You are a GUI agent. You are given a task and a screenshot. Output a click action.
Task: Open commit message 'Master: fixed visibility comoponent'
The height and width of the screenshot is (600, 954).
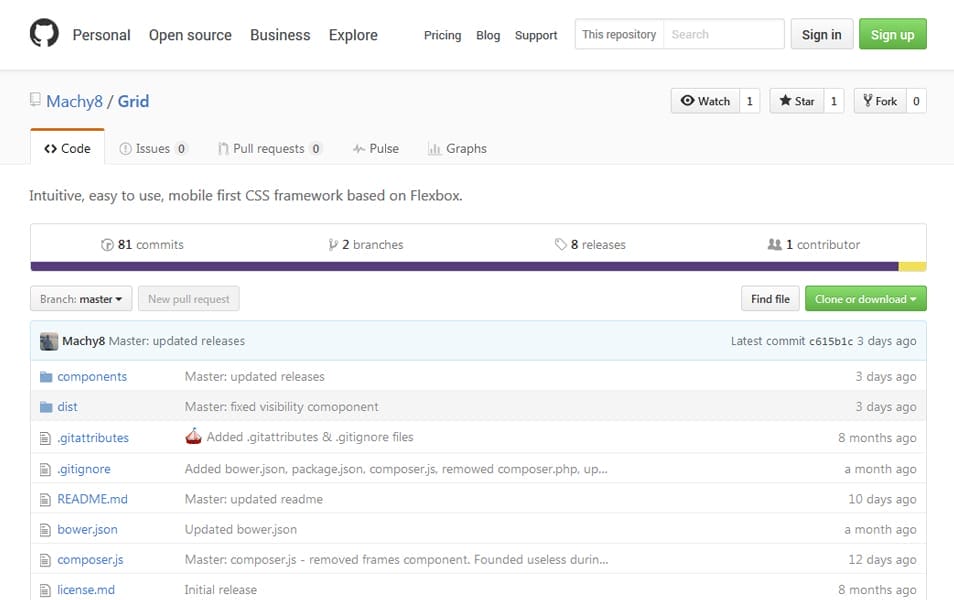tap(282, 406)
